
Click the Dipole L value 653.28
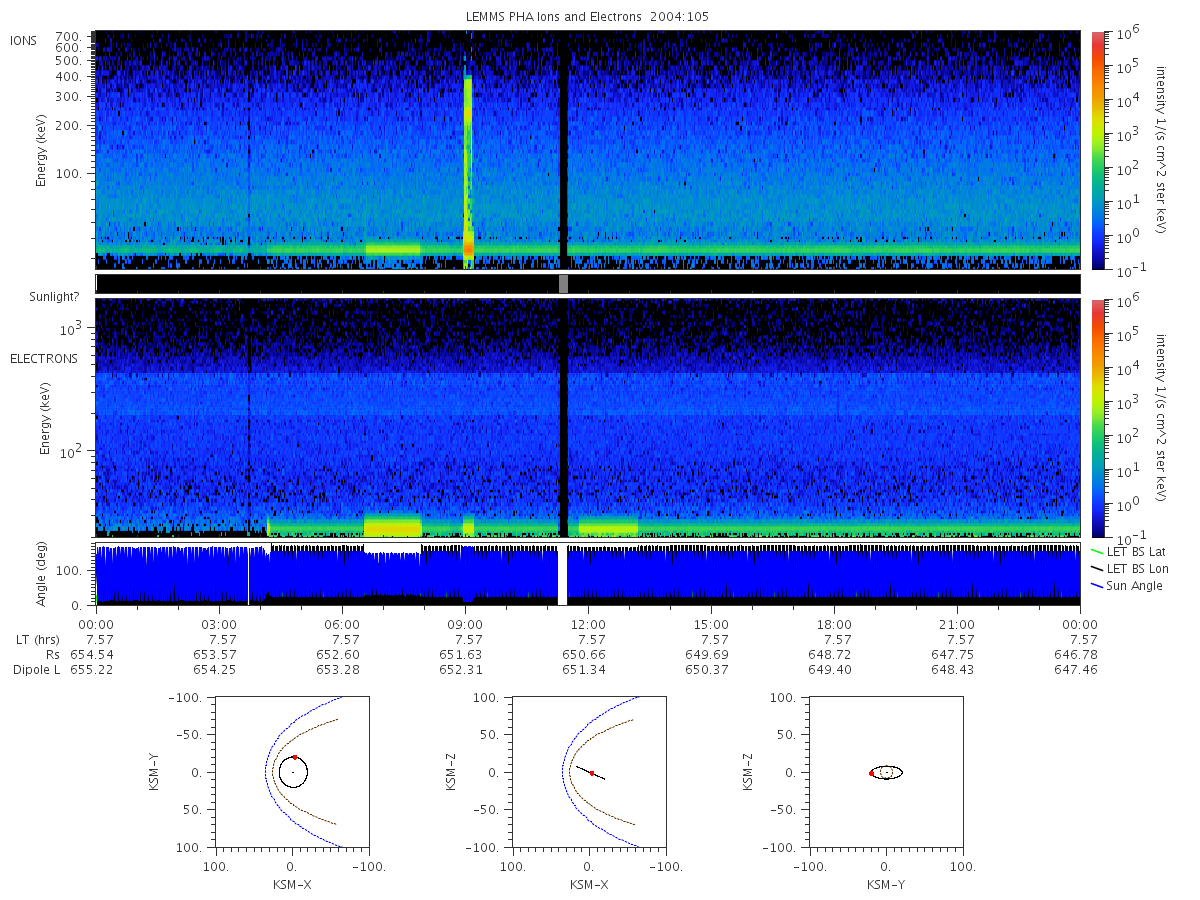click(x=337, y=669)
